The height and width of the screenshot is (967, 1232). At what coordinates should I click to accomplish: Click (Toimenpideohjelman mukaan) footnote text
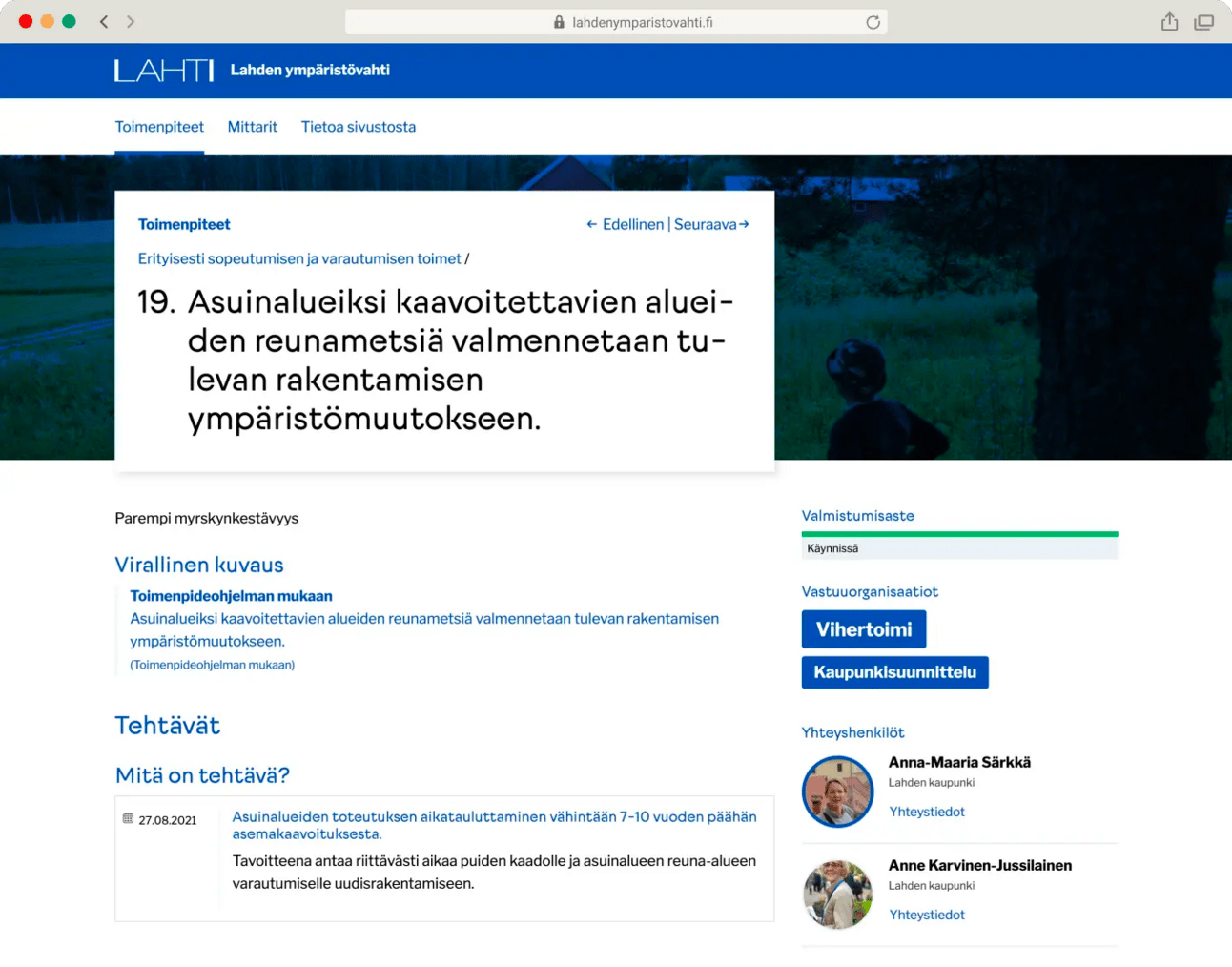pyautogui.click(x=212, y=665)
